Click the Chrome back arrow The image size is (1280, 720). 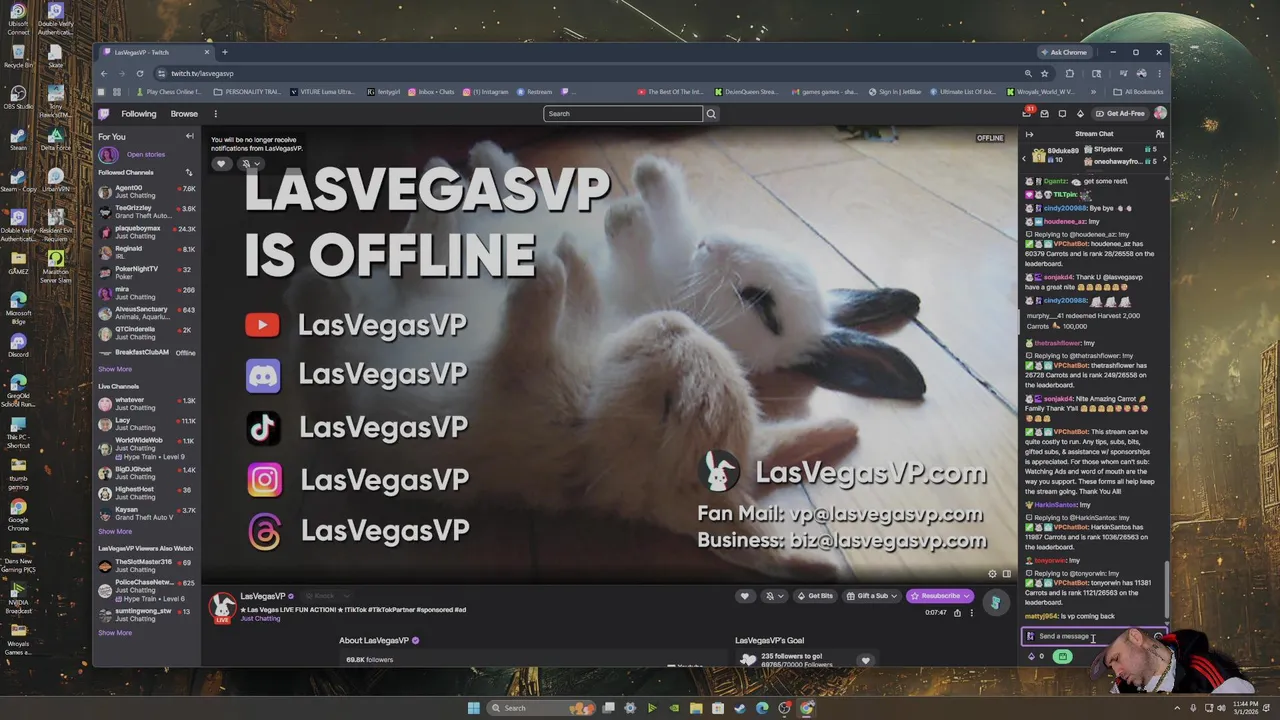[x=104, y=73]
